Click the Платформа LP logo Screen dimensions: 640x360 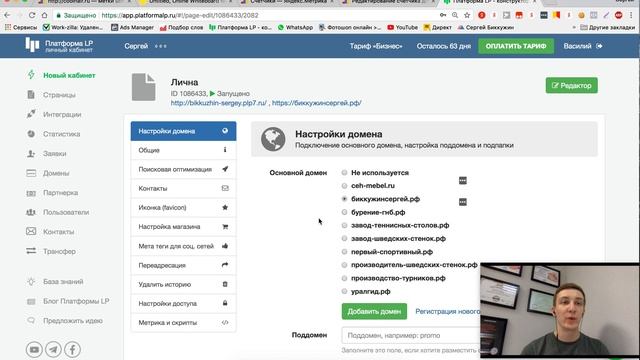click(x=59, y=45)
